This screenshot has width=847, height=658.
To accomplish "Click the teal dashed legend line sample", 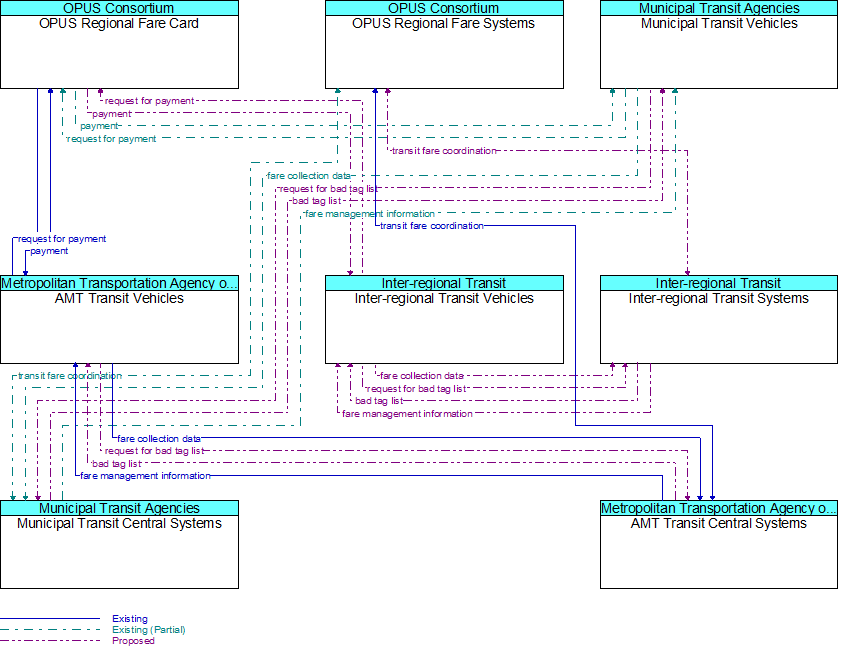I will [x=50, y=629].
